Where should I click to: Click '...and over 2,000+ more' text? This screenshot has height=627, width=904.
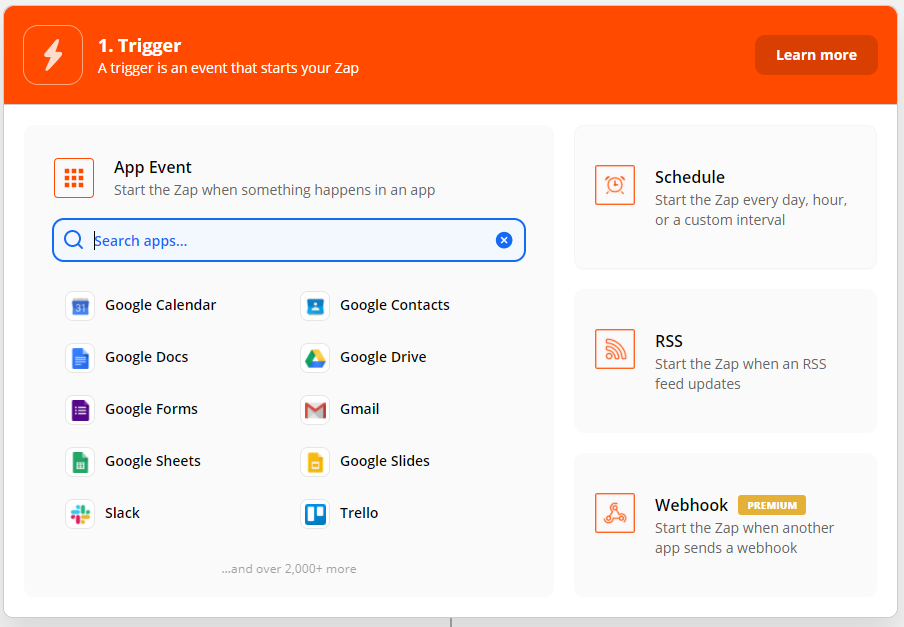(x=289, y=569)
